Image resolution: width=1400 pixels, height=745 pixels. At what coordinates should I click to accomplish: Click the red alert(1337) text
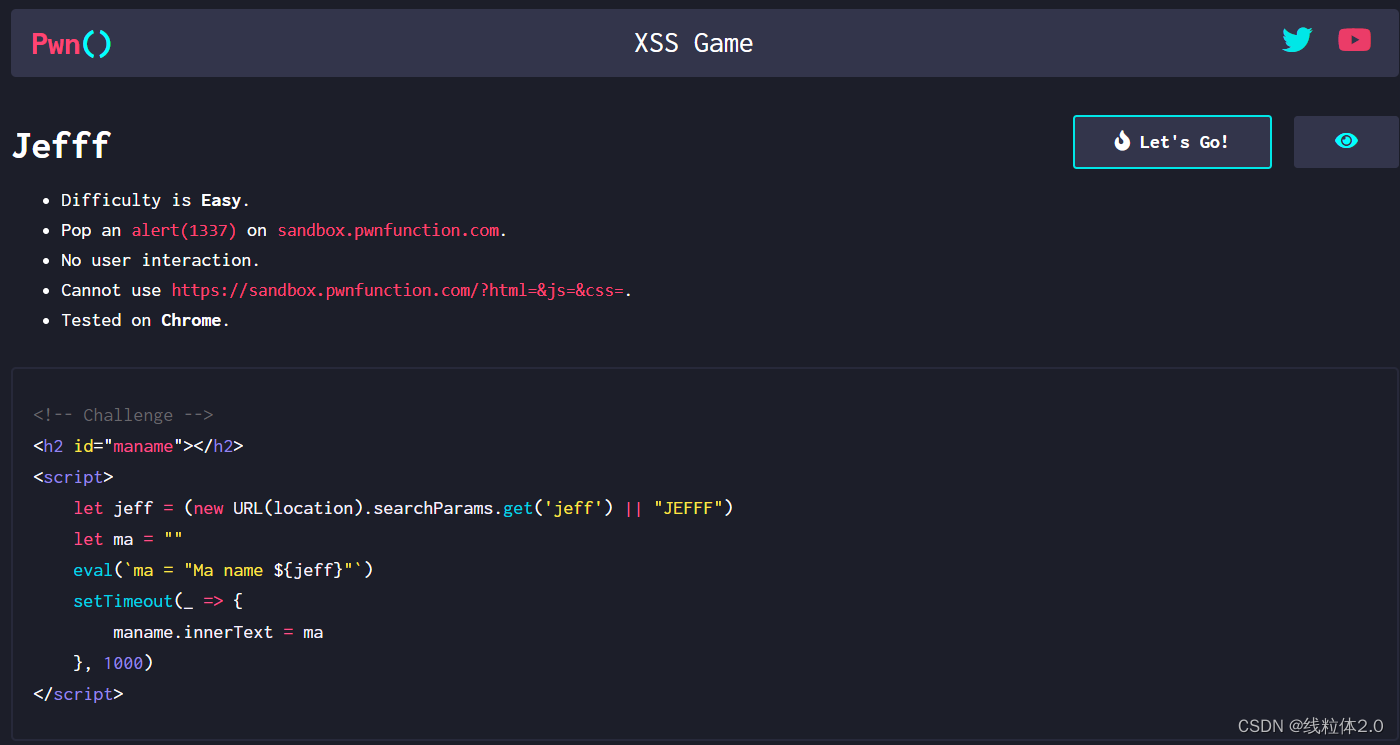pyautogui.click(x=184, y=230)
